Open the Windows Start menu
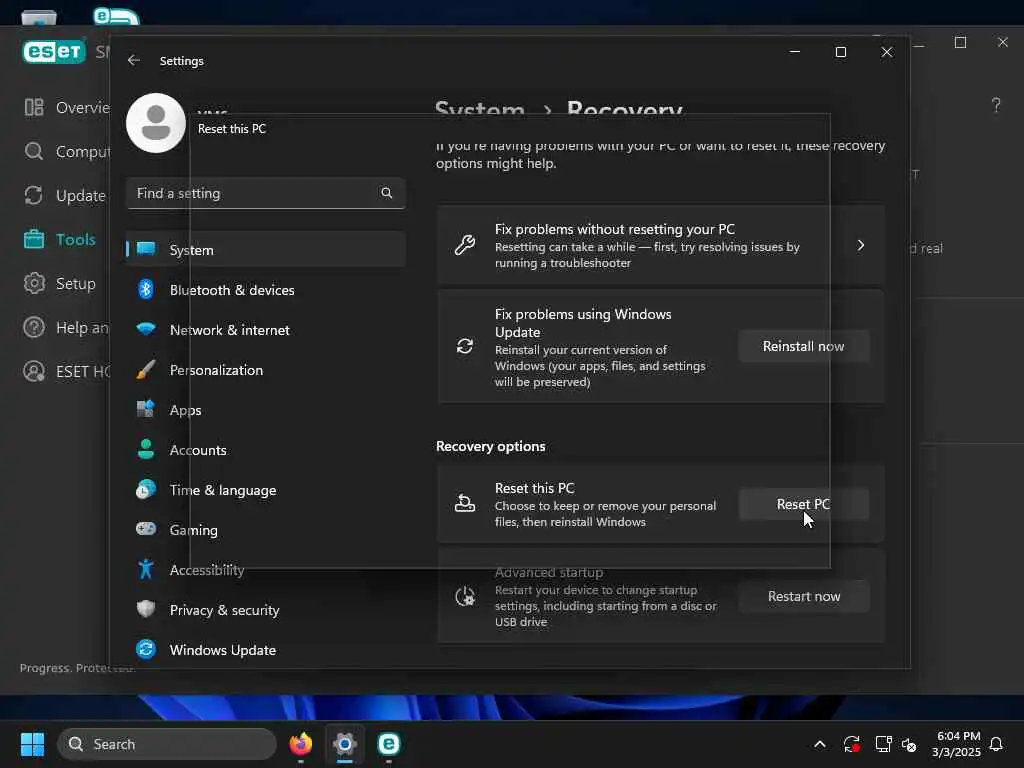Viewport: 1024px width, 768px height. tap(32, 744)
